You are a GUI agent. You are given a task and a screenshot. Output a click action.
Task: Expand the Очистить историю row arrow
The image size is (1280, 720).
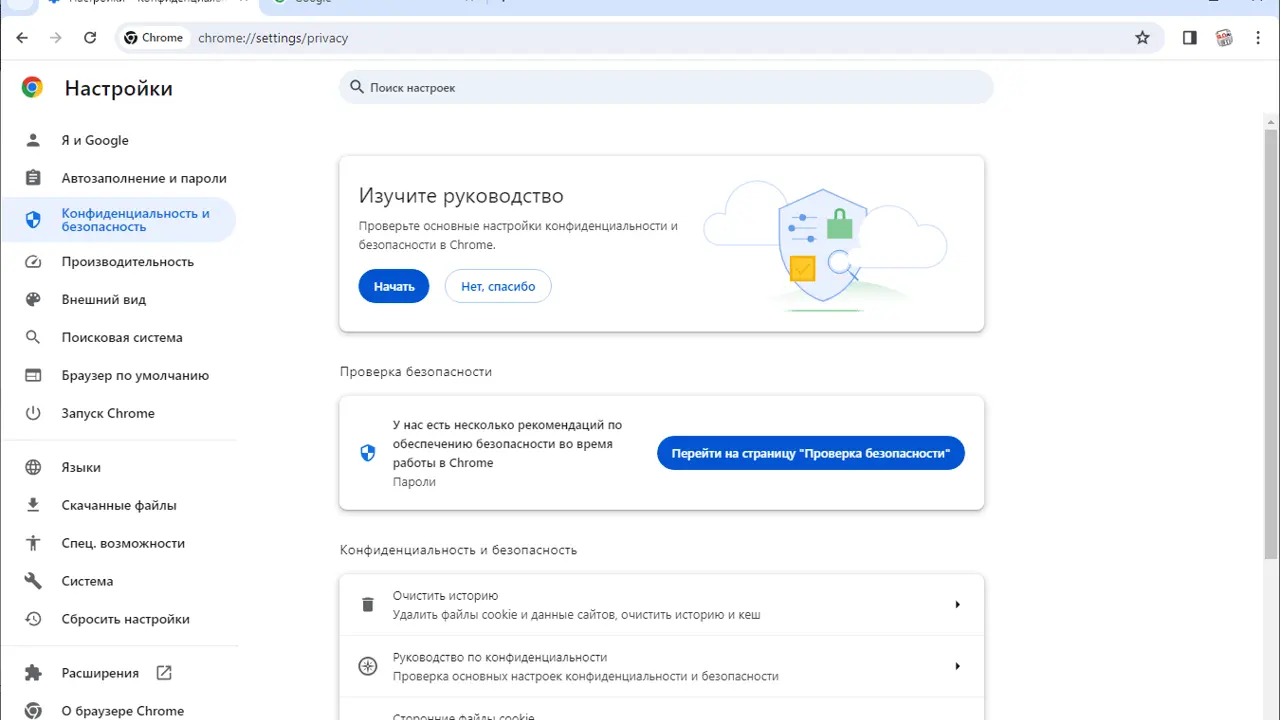point(957,605)
